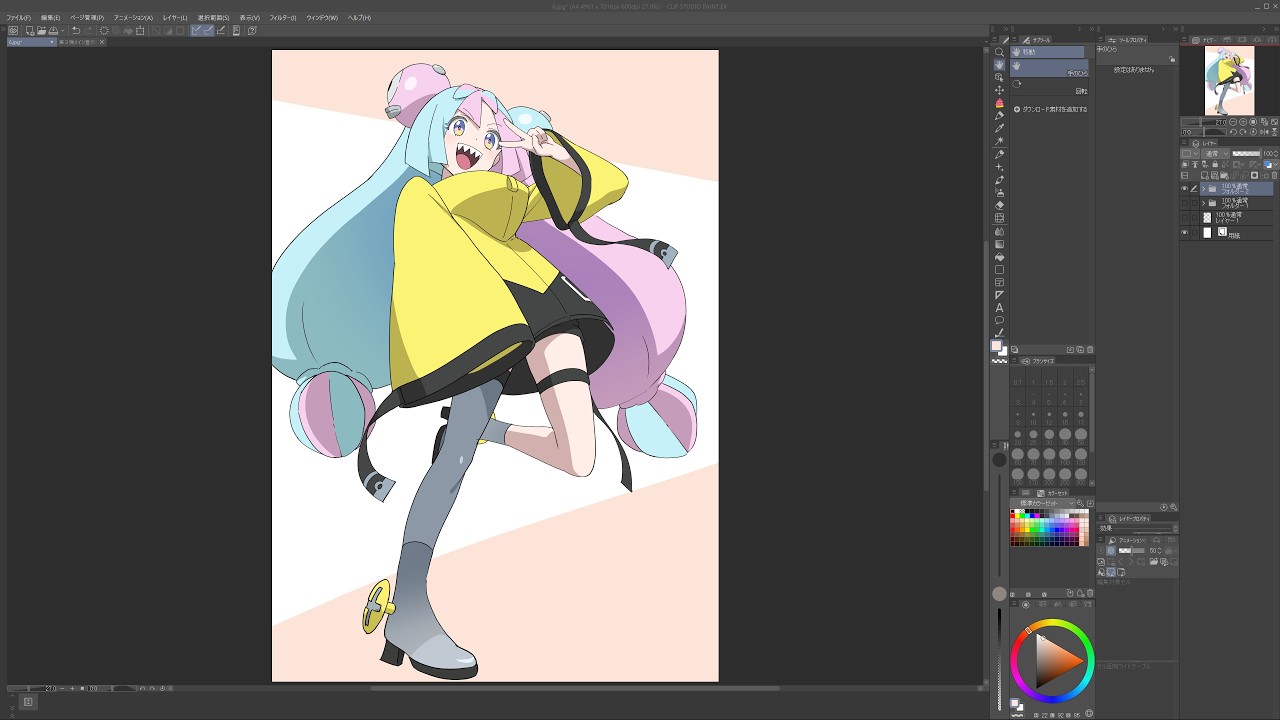Screen dimensions: 1280x720
Task: Open the ウィンドウ(W) menu
Action: pos(322,18)
